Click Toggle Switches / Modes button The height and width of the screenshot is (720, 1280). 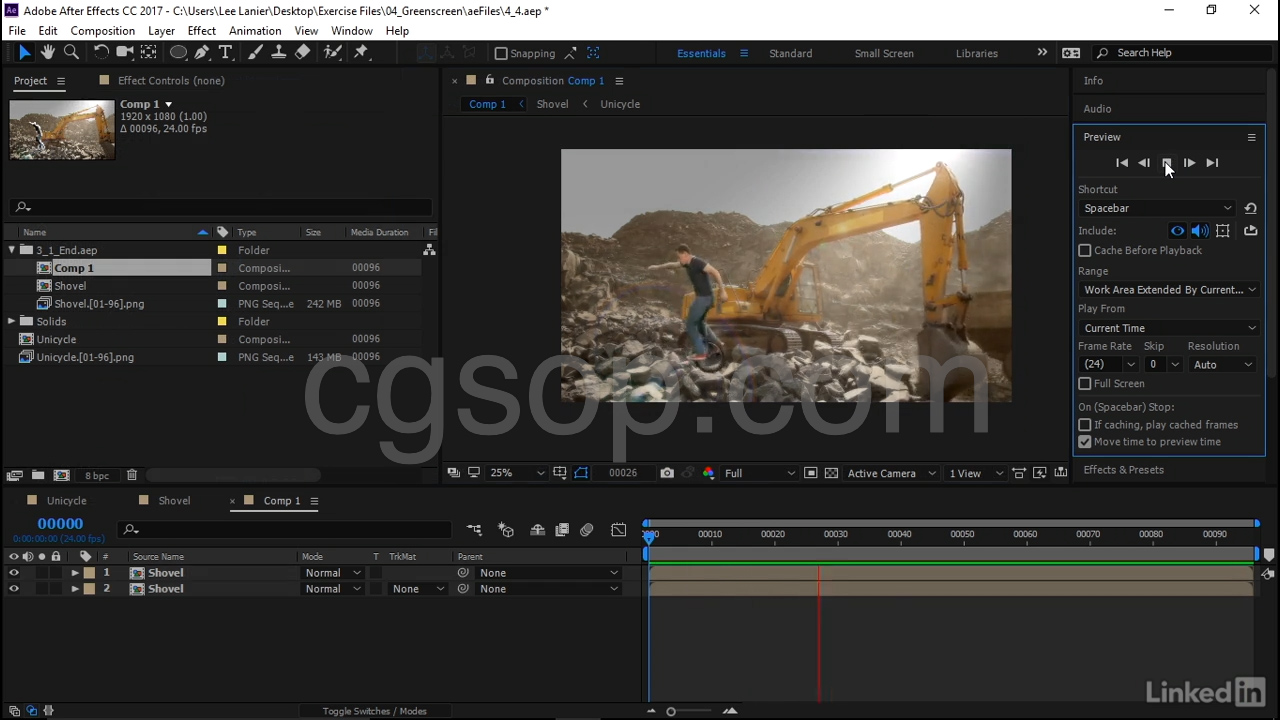coord(374,711)
